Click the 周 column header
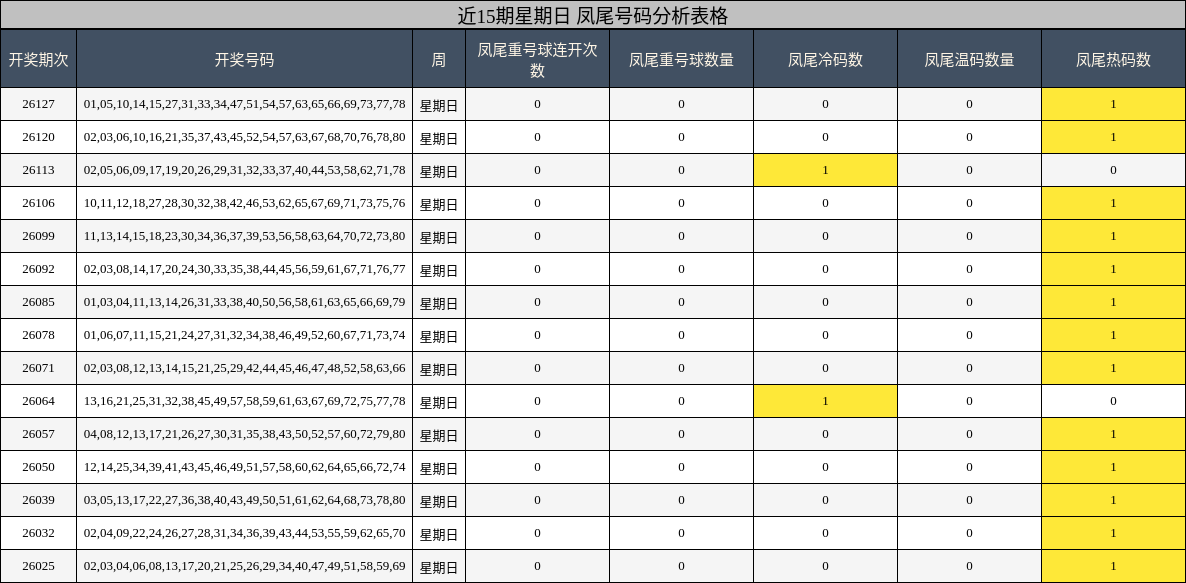This screenshot has width=1186, height=583. click(x=439, y=59)
